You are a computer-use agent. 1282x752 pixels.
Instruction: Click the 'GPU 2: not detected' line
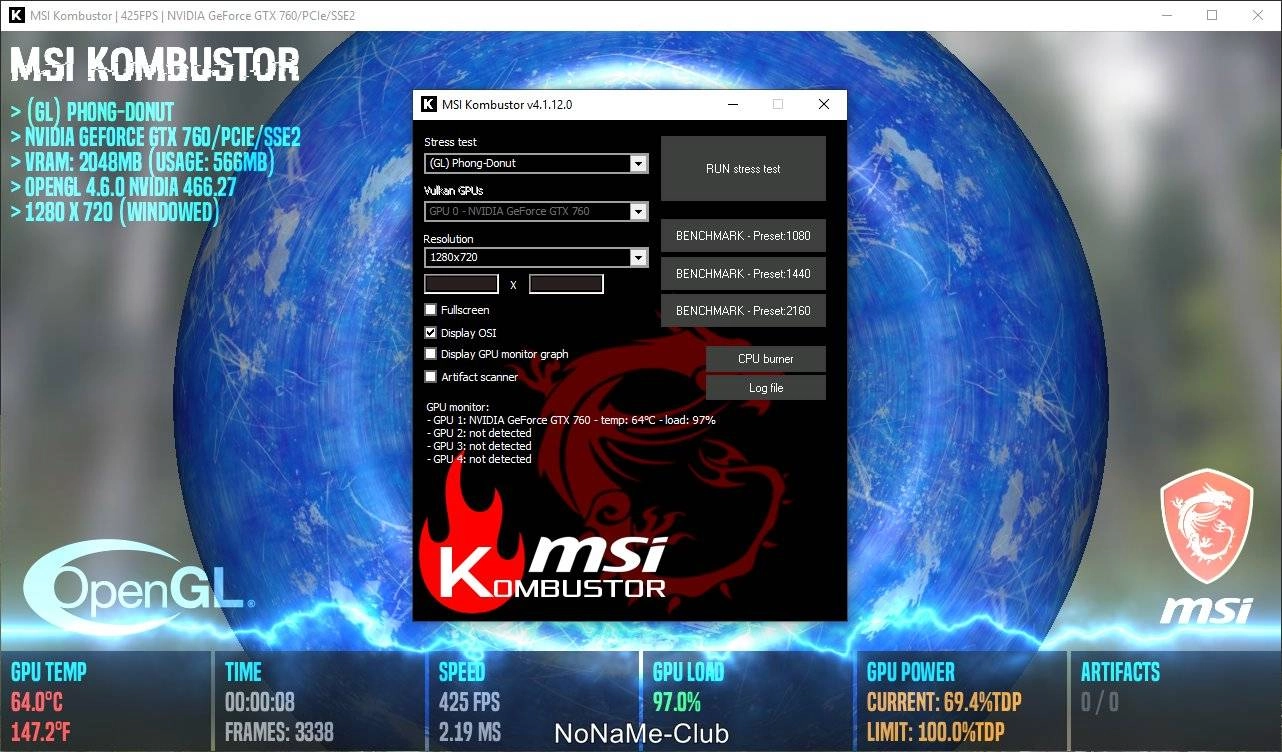[x=479, y=433]
